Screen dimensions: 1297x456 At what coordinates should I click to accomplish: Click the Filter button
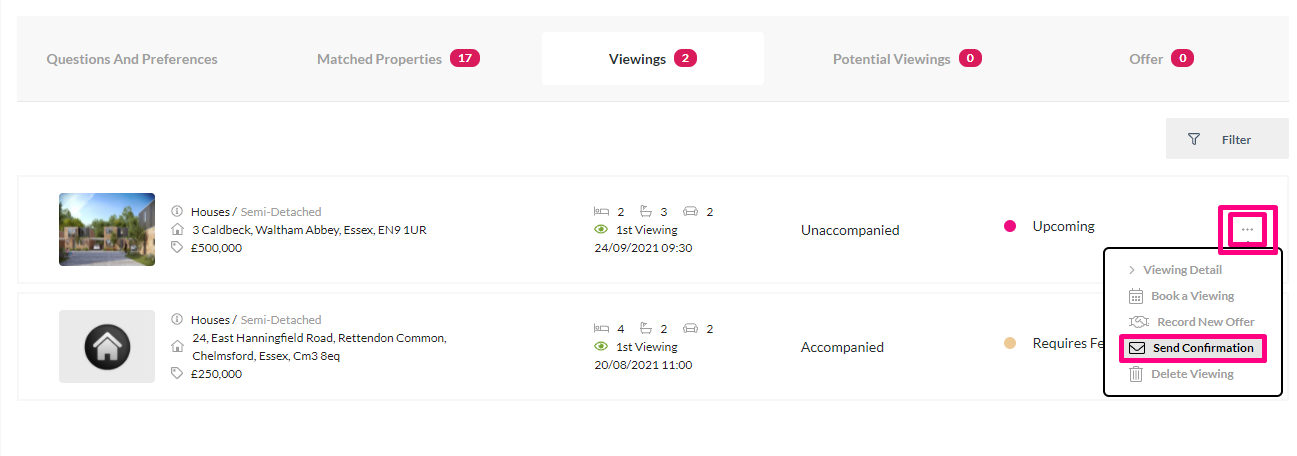click(x=1227, y=139)
